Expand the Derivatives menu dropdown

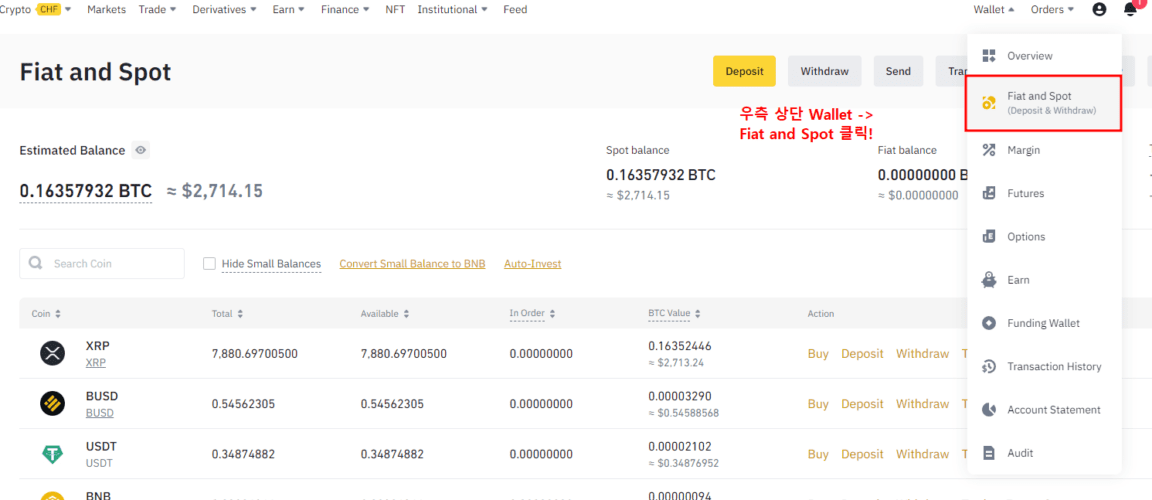coord(224,10)
